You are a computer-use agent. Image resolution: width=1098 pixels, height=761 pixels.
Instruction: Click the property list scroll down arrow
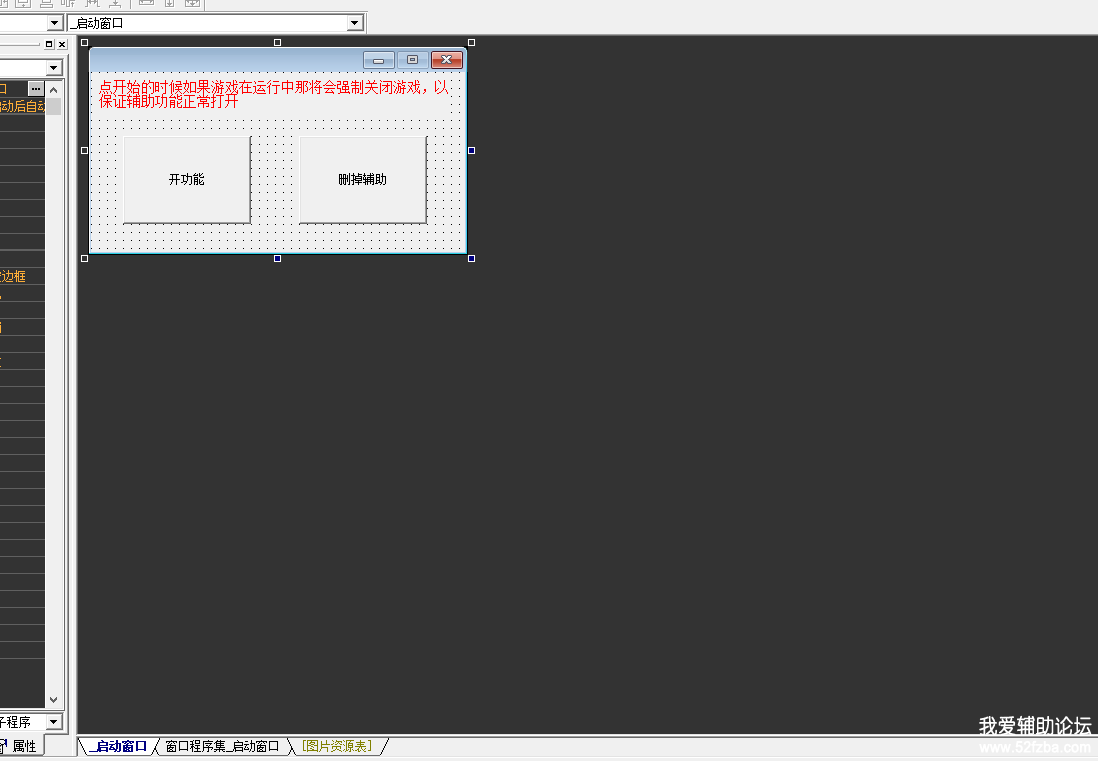53,699
